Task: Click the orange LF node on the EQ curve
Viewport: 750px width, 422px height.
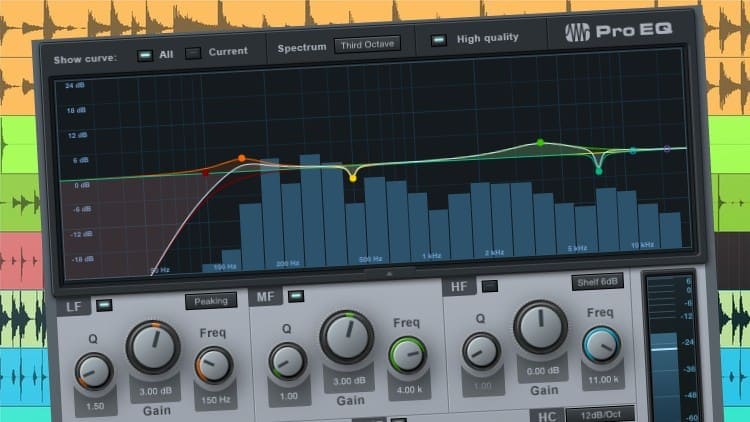Action: click(x=242, y=158)
